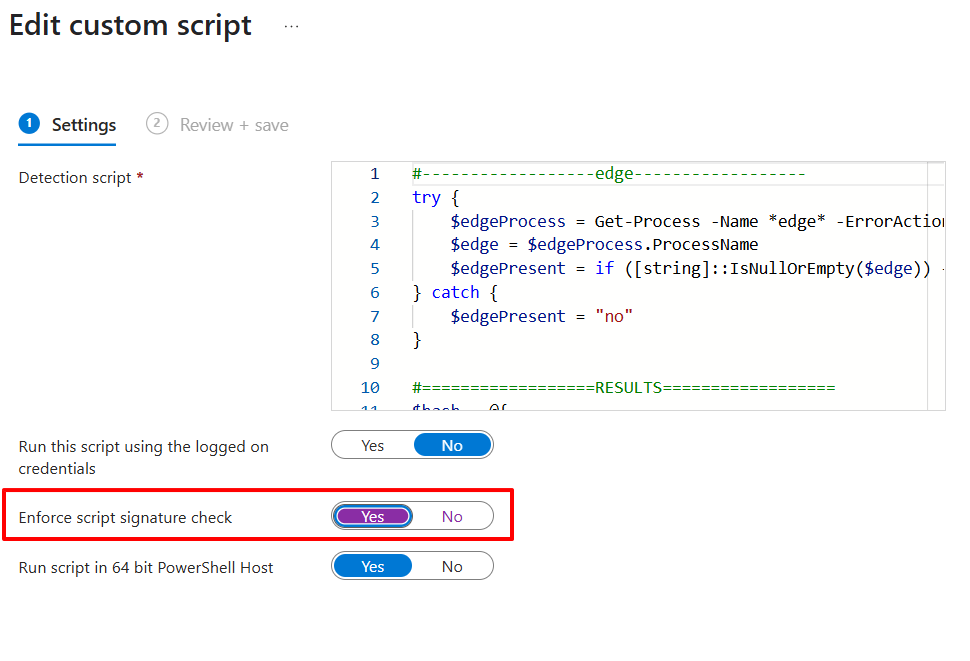Screen dimensions: 970x661
Task: Click the 'Edit custom script' title
Action: click(130, 25)
